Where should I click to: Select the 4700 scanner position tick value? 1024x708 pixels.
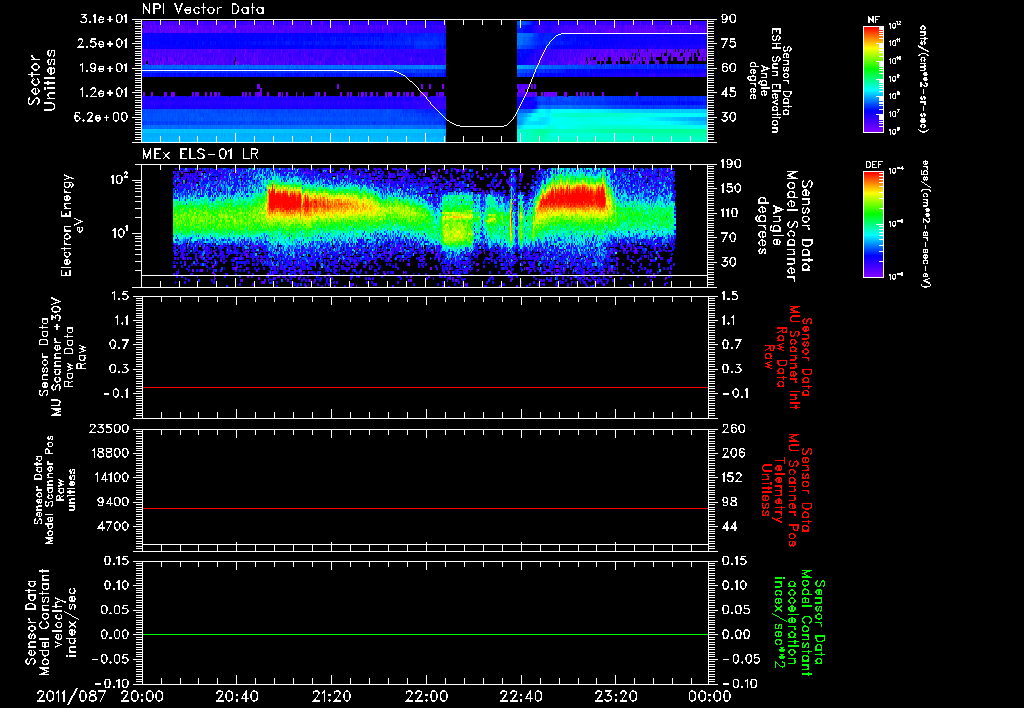point(113,526)
